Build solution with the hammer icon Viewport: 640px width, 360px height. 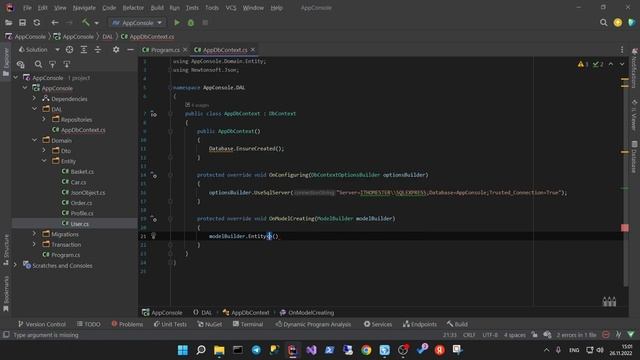86,23
